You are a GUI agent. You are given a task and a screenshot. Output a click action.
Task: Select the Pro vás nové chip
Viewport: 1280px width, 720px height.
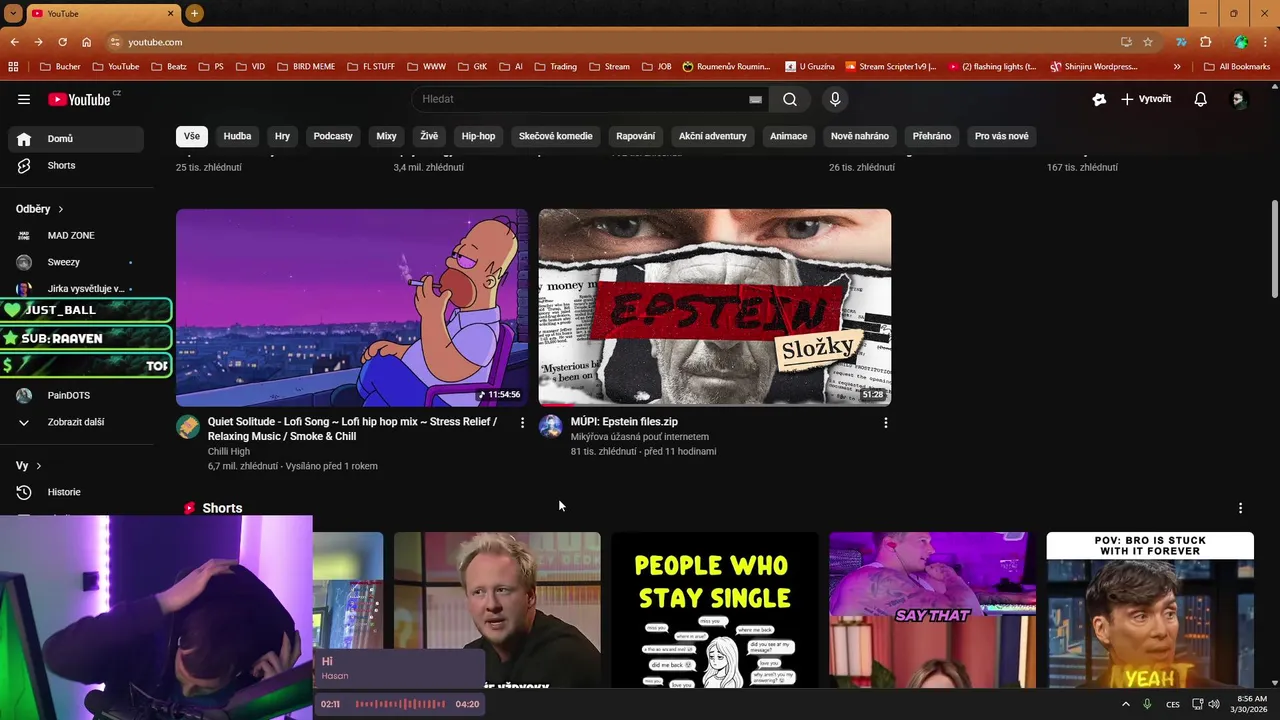1001,136
